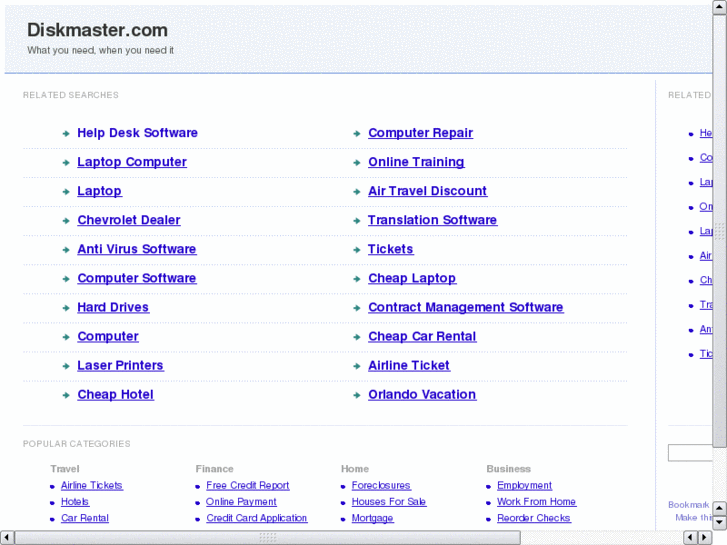Viewport: 727px width, 545px height.
Task: Open Credit Card Application link
Action: pyautogui.click(x=256, y=518)
